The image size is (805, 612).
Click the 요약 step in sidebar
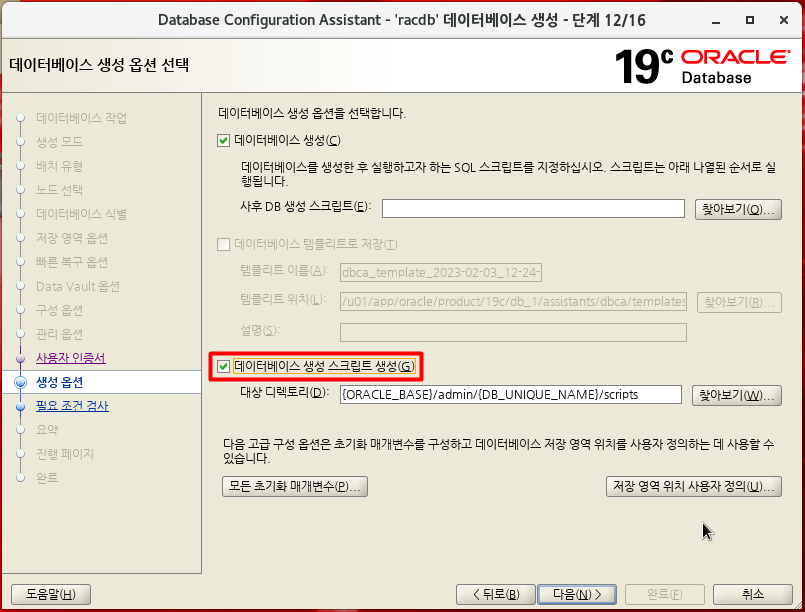click(x=47, y=430)
